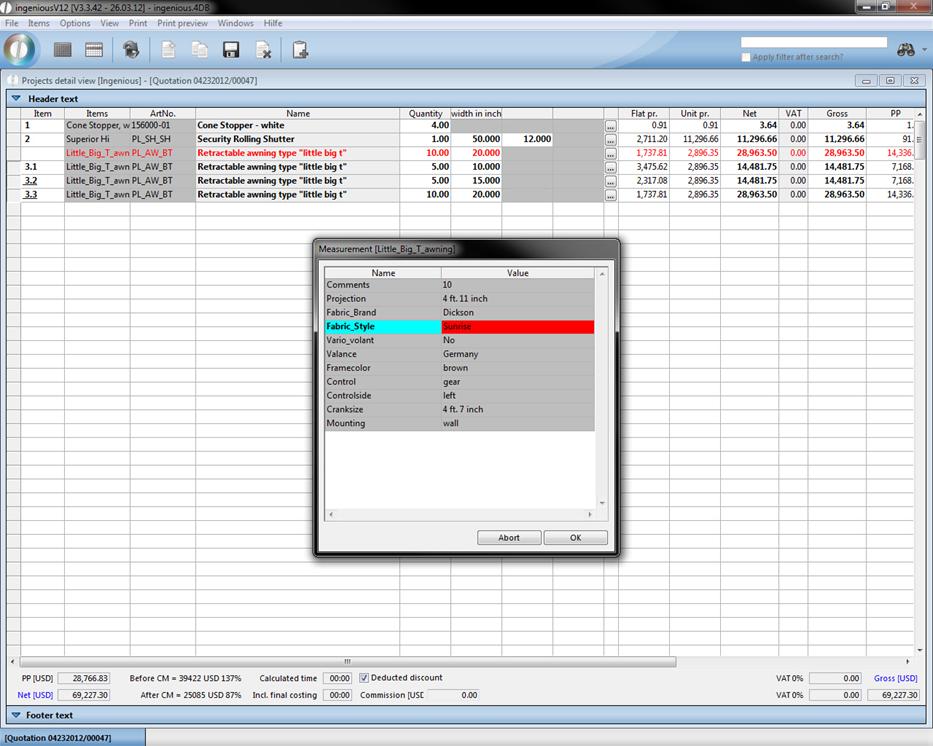The image size is (933, 746).
Task: Click the search text field in the toolbar
Action: [813, 42]
